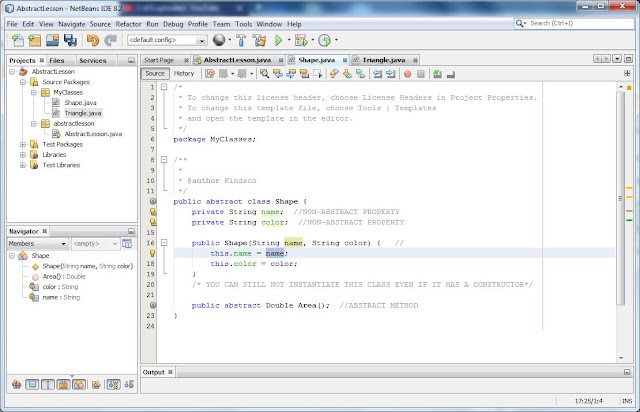Expand the Test Libraries node

click(x=23, y=165)
